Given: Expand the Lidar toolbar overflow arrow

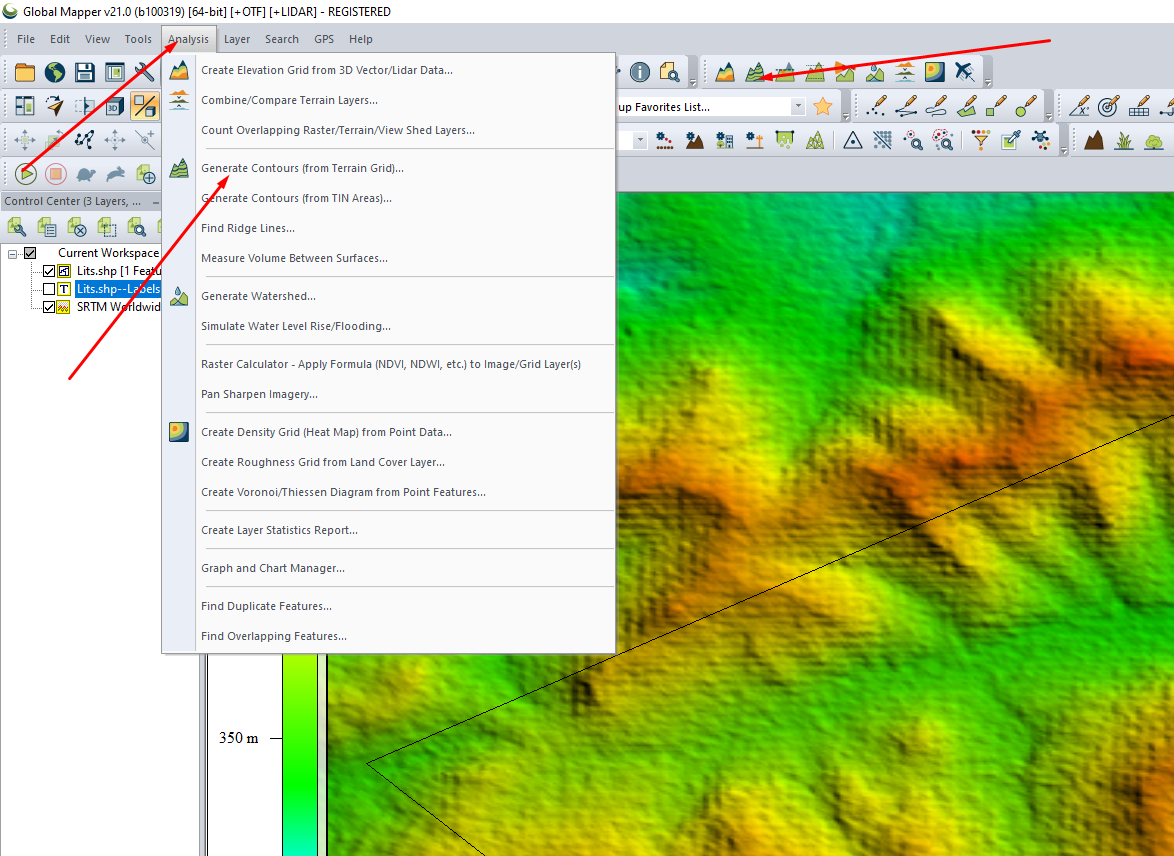Looking at the screenshot, I should coord(1063,150).
